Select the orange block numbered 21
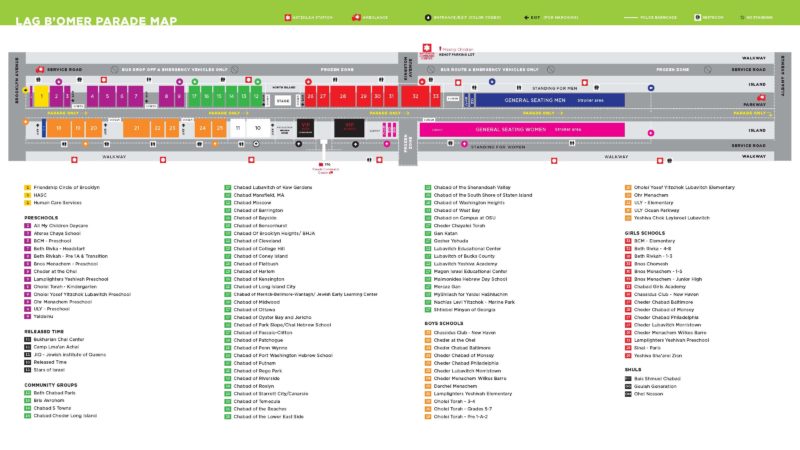Screen dimensions: 800x450 137,128
